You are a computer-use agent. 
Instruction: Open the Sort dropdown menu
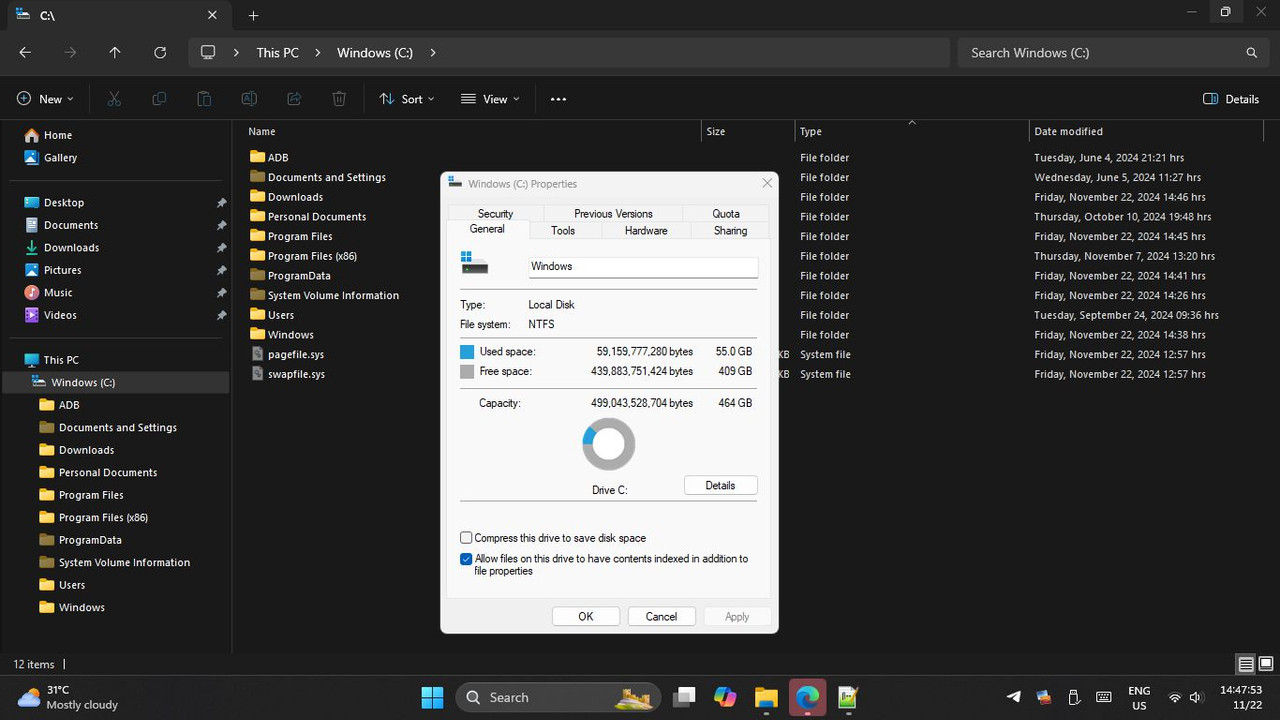pos(406,98)
